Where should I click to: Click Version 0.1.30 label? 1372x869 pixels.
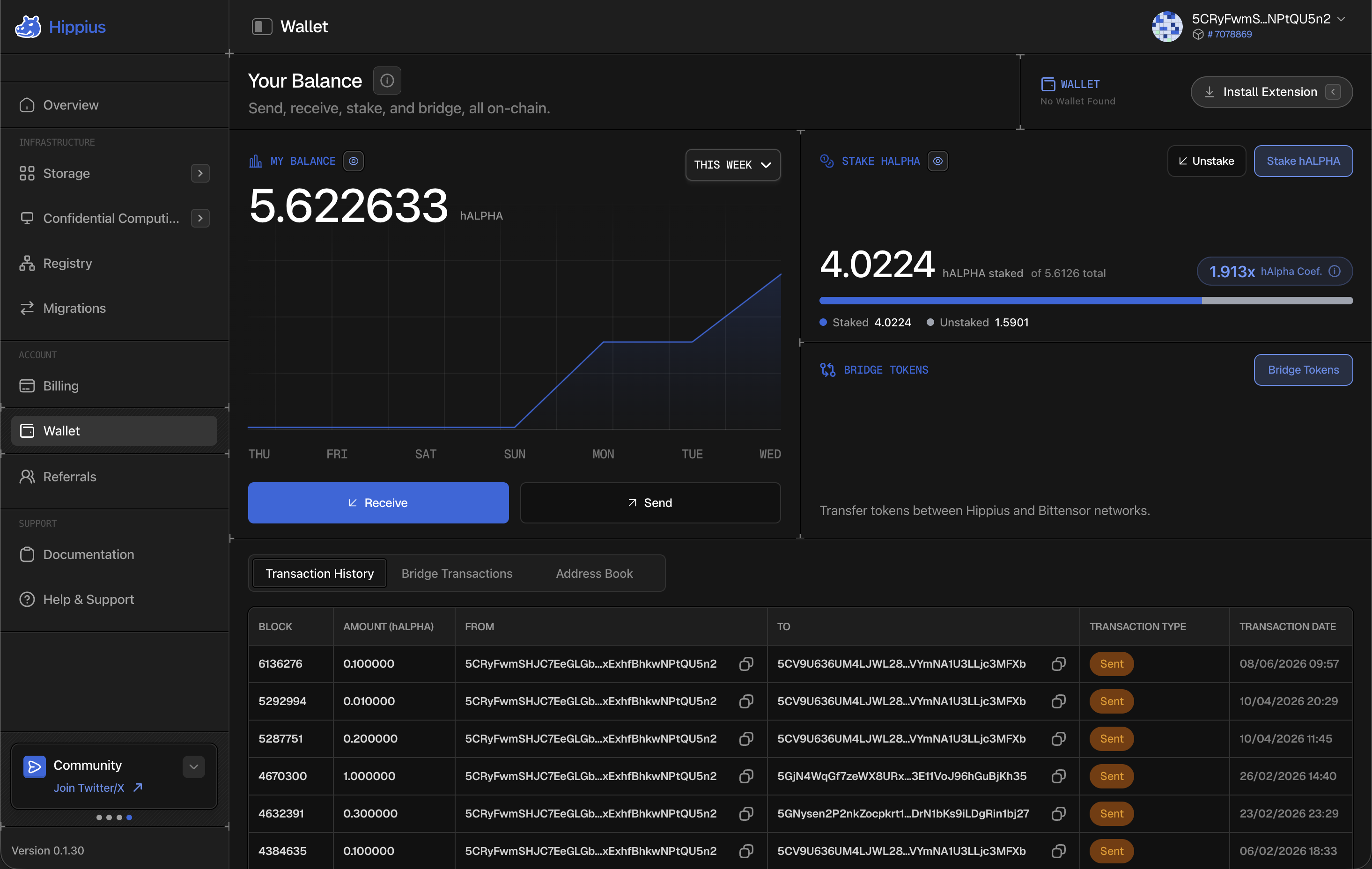pos(48,850)
